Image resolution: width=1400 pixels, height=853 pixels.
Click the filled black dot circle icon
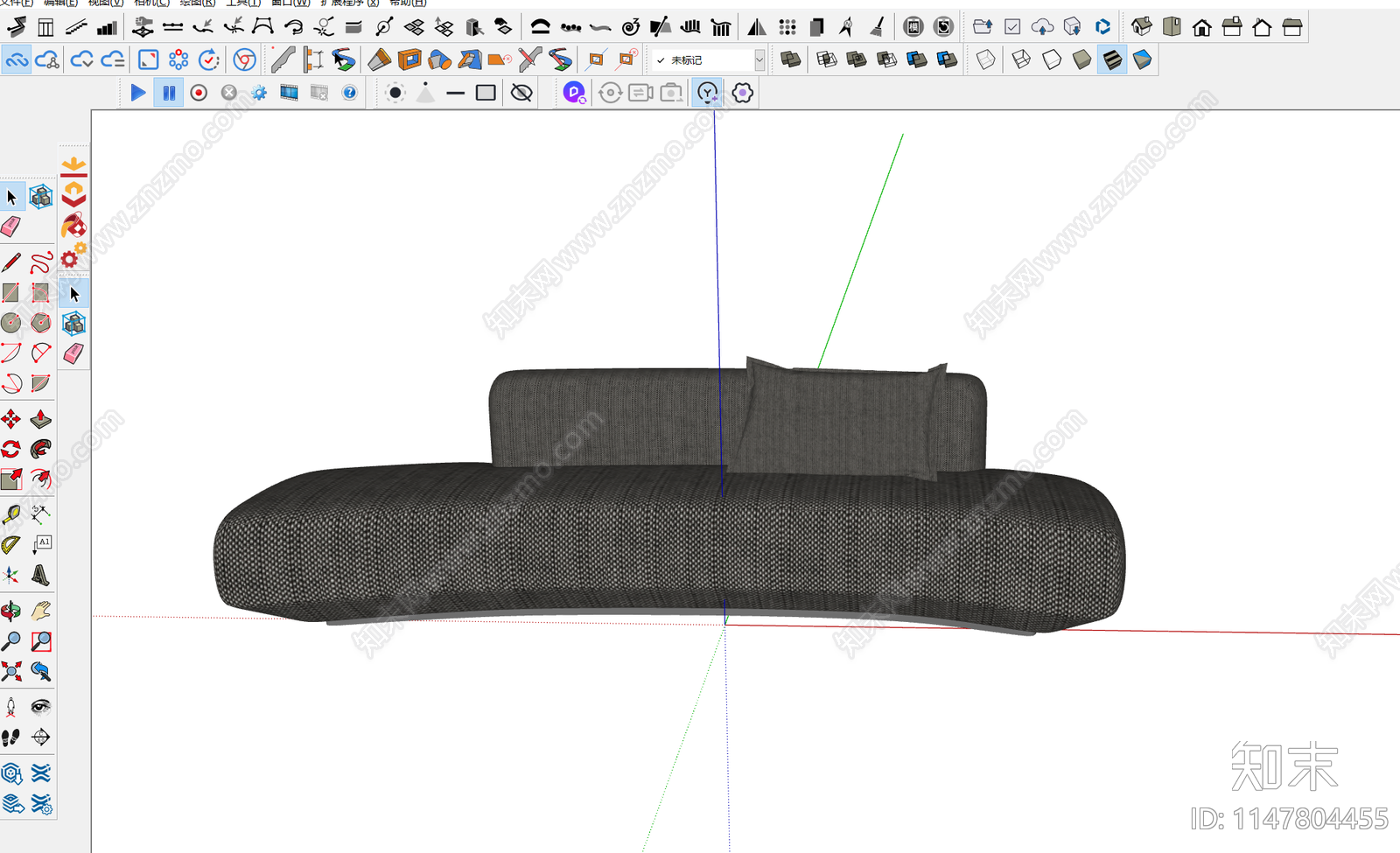[395, 93]
